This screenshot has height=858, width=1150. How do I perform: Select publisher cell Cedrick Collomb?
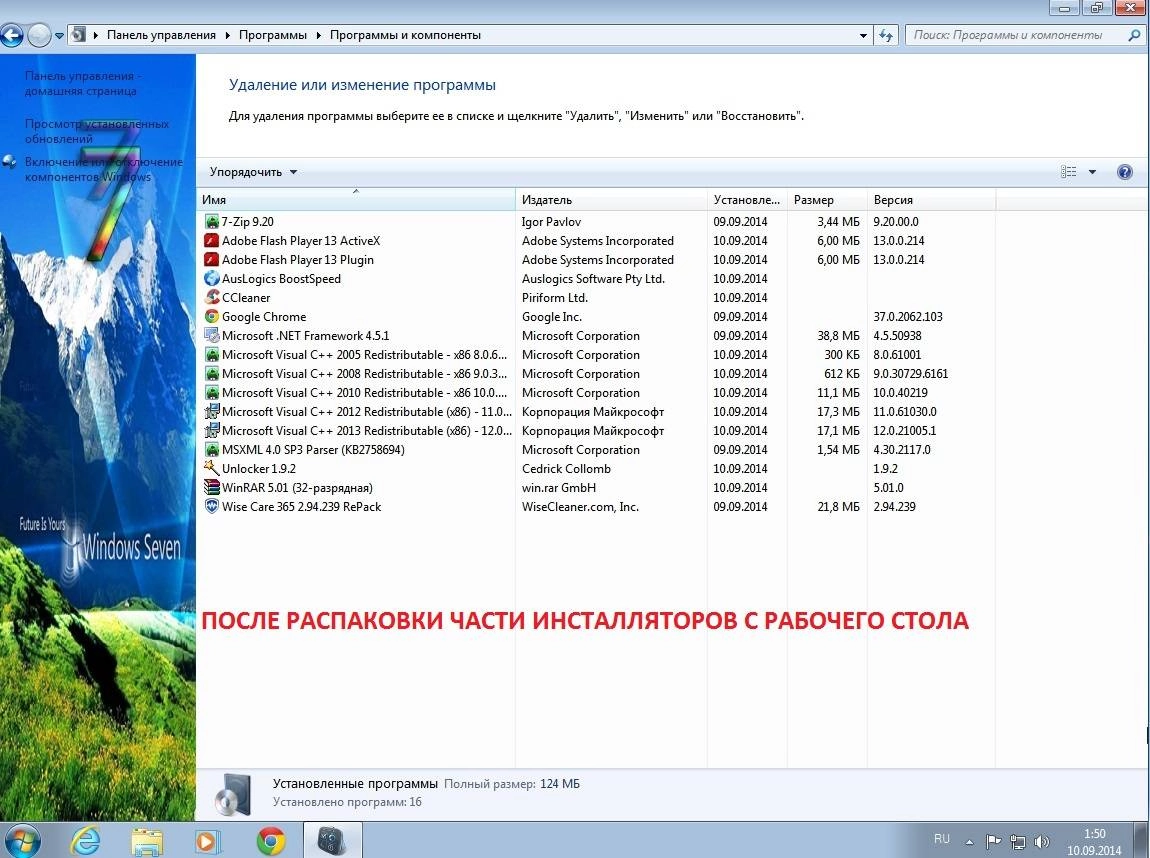click(x=566, y=469)
